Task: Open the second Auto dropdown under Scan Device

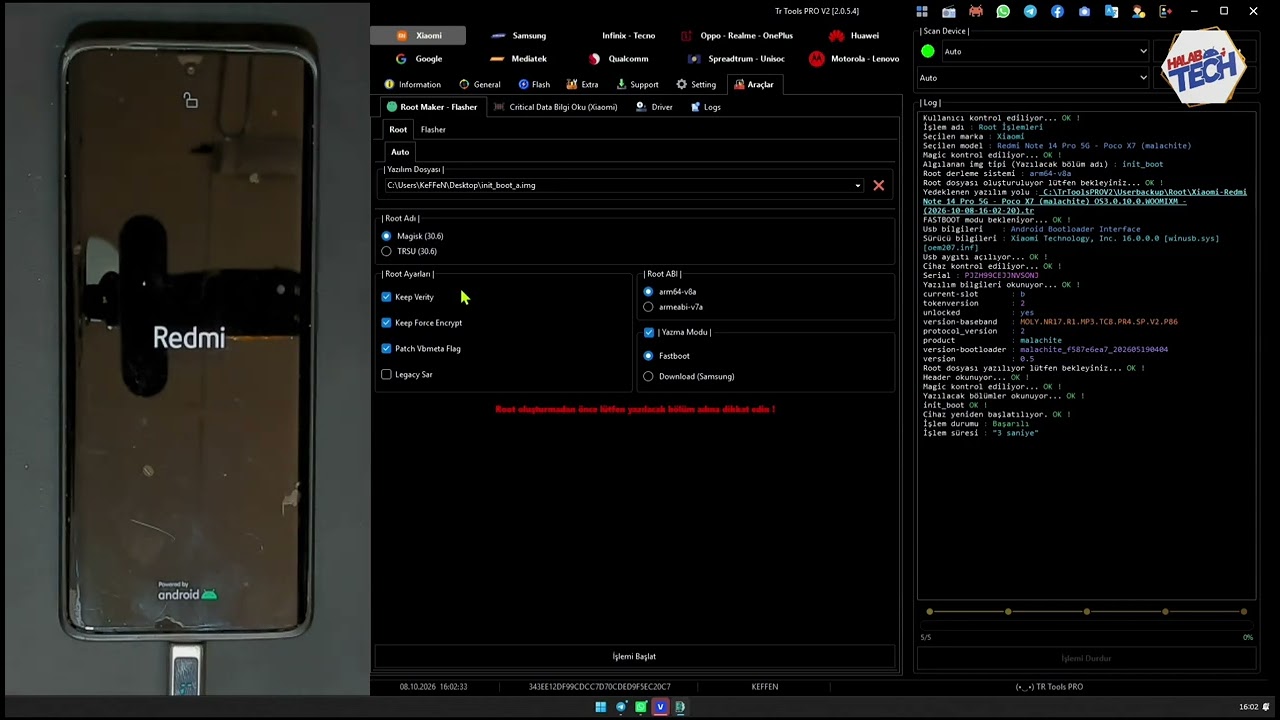Action: [1034, 77]
